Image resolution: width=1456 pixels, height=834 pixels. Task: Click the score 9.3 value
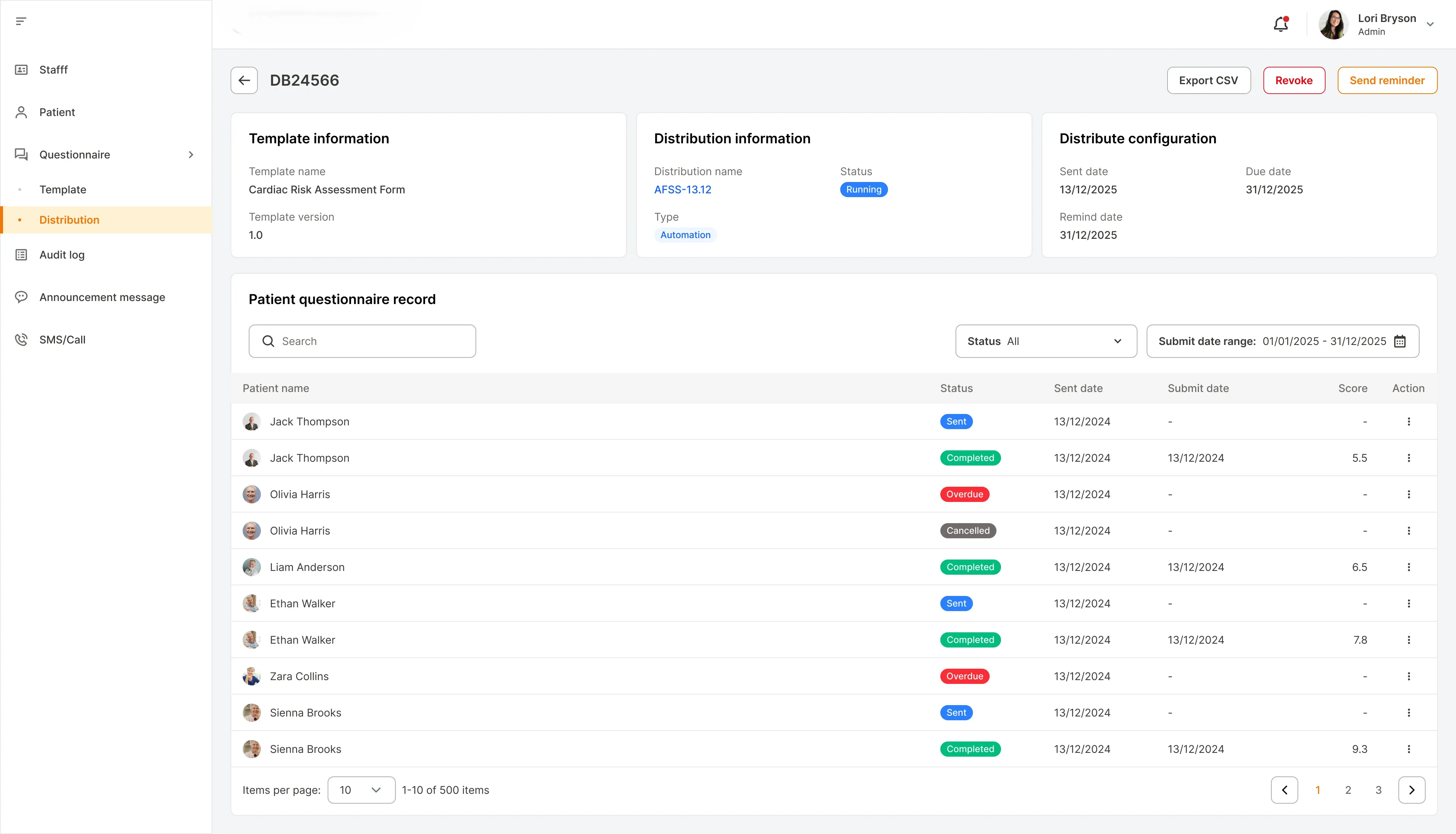point(1359,749)
